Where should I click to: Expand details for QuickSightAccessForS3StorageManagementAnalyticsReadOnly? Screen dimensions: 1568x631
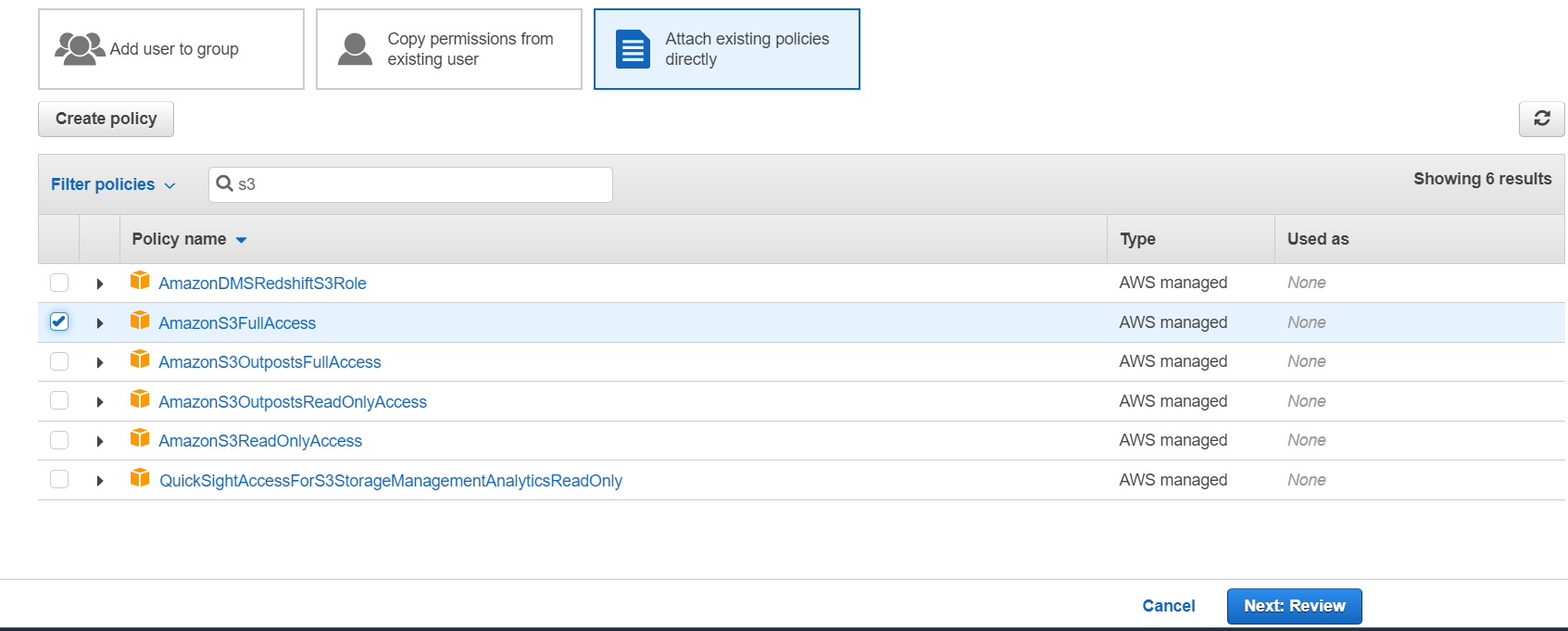(100, 480)
